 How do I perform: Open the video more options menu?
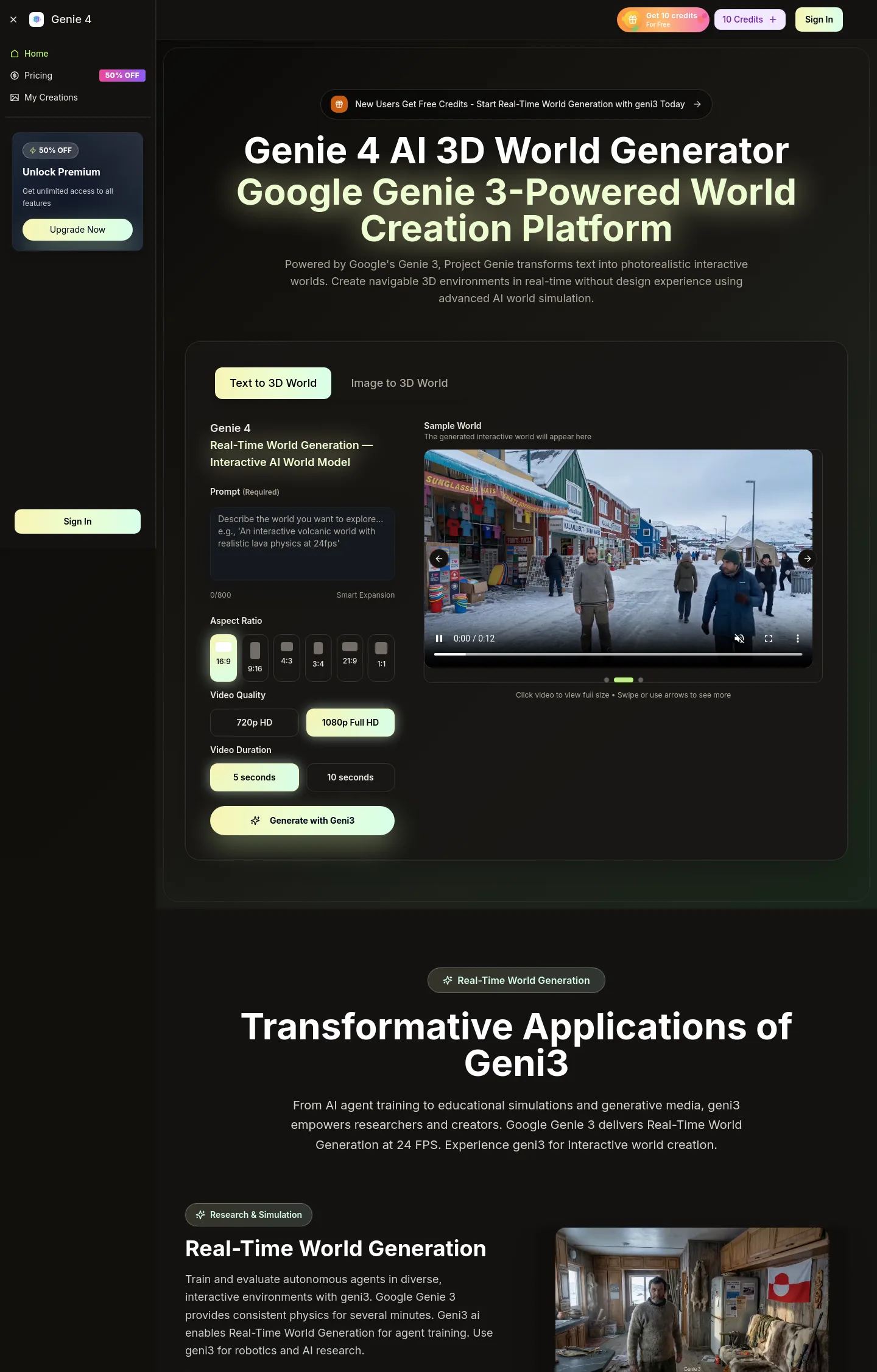[798, 638]
